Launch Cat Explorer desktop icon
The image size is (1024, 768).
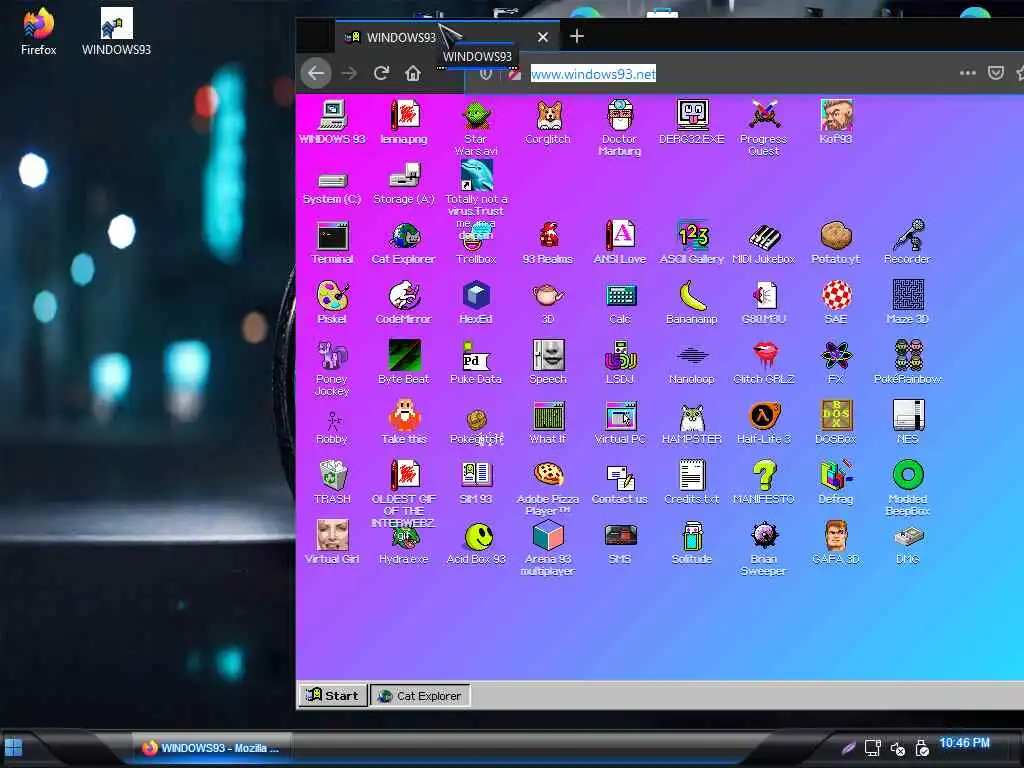(x=404, y=236)
